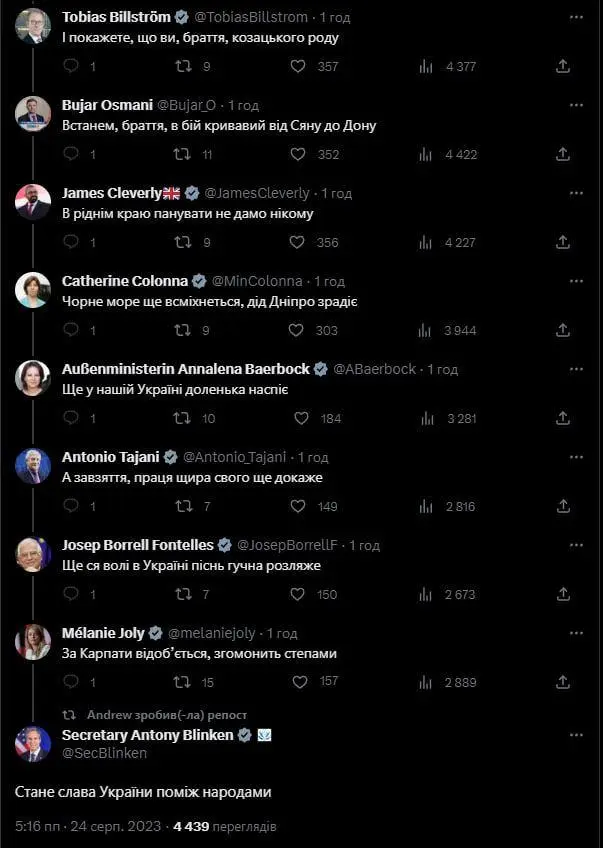The height and width of the screenshot is (848, 603).
Task: Reply to Josep Borrell Fontelles's tweet
Action: (x=71, y=594)
